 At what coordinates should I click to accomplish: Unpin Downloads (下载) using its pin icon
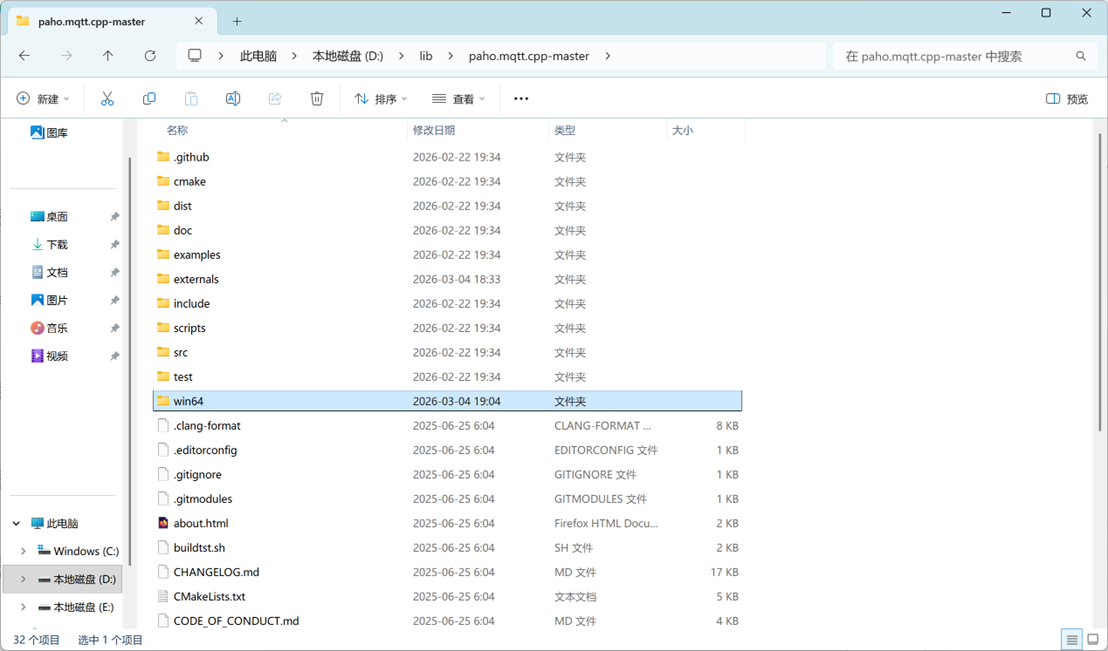114,245
